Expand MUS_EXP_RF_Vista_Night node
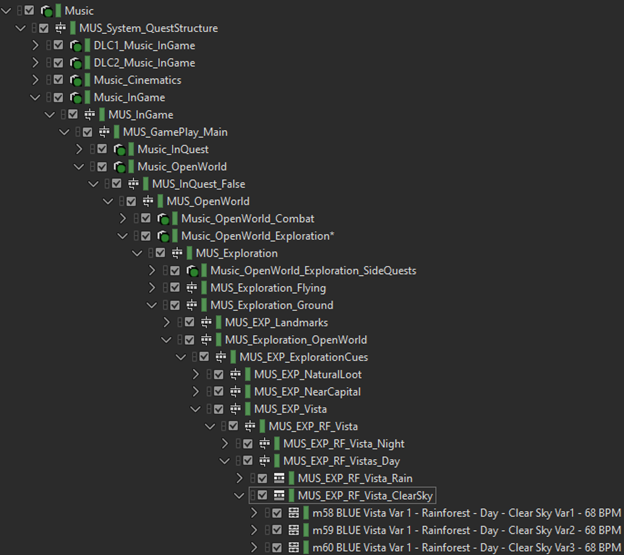The height and width of the screenshot is (555, 624). pos(225,443)
